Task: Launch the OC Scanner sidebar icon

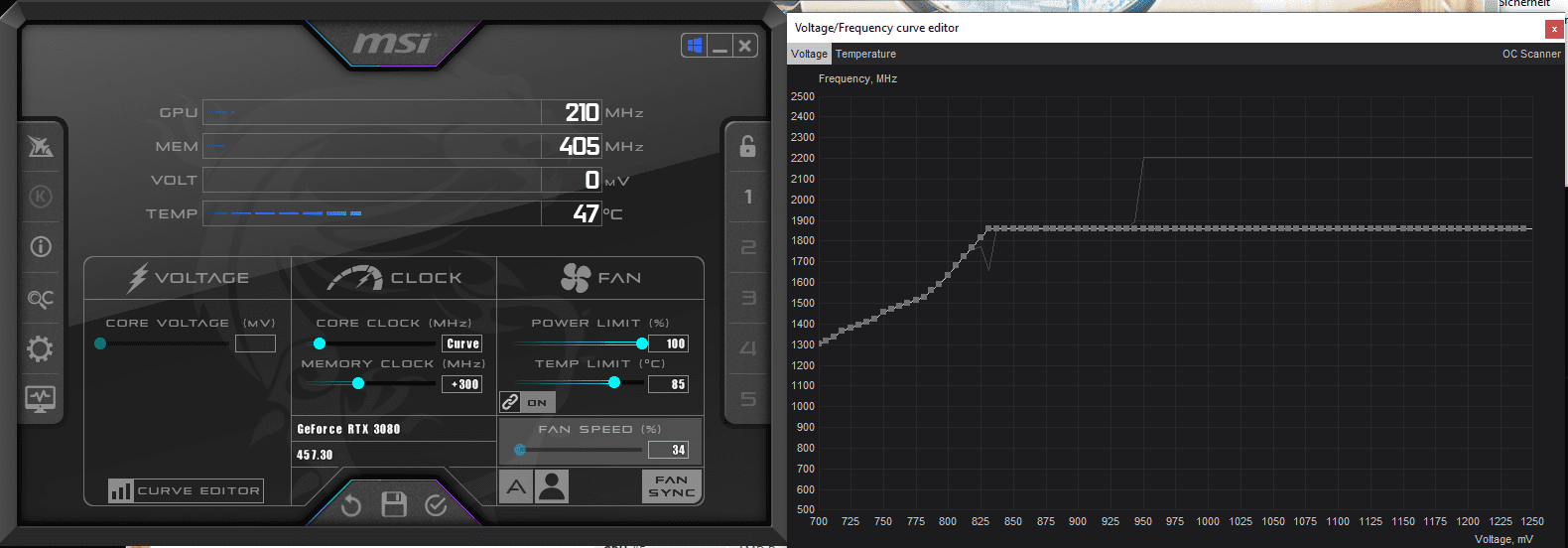Action: [41, 298]
